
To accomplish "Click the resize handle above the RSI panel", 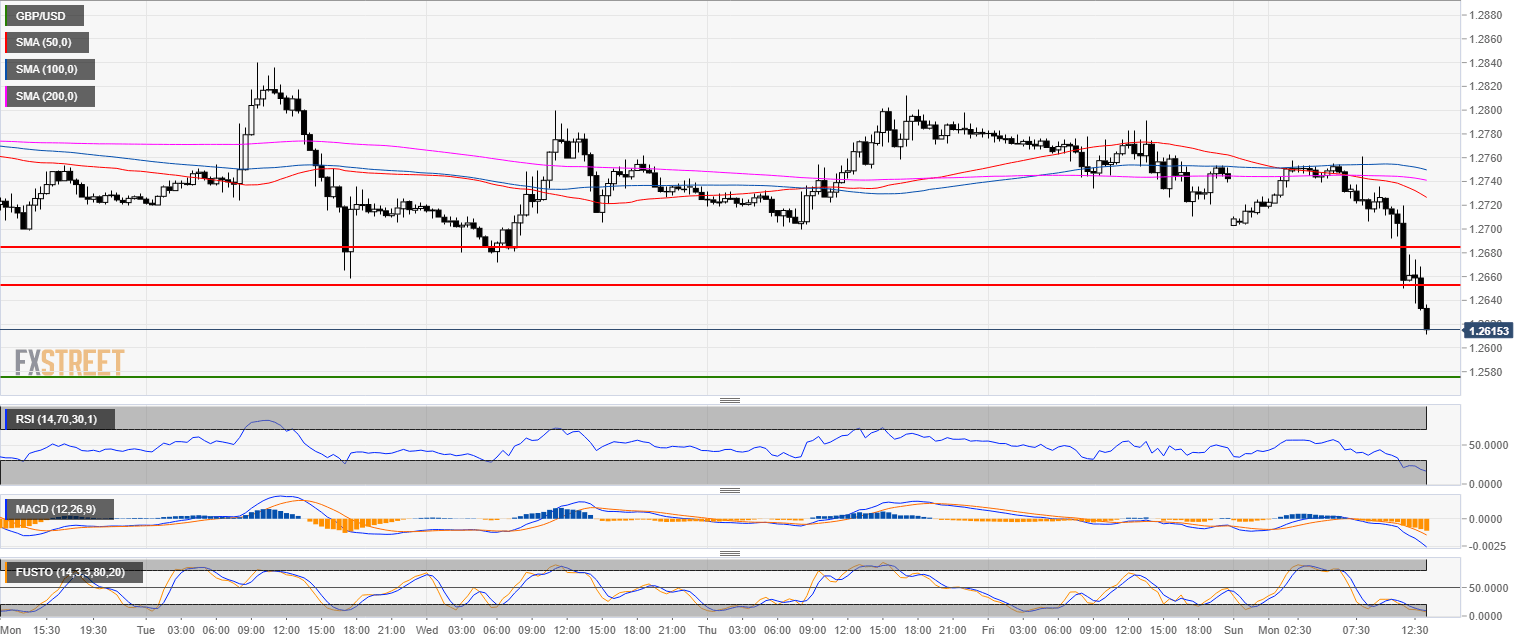I will 730,401.
